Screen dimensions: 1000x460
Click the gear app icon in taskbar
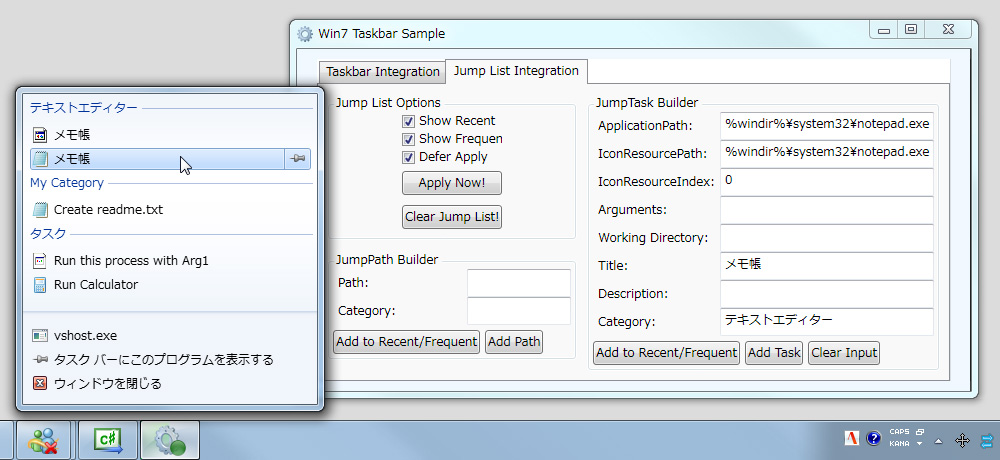pos(170,440)
